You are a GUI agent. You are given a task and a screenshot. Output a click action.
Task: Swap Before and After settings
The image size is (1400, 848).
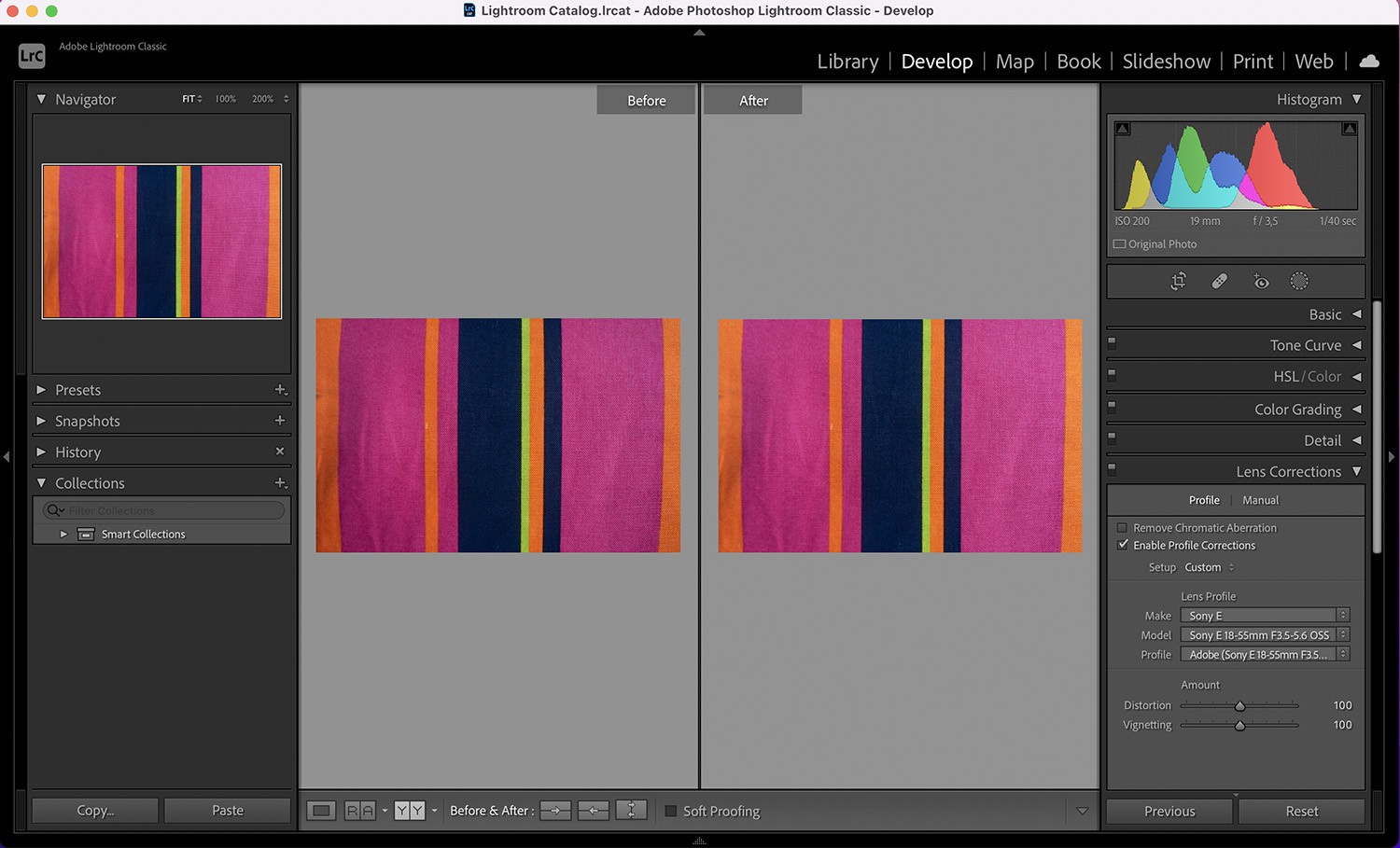632,810
